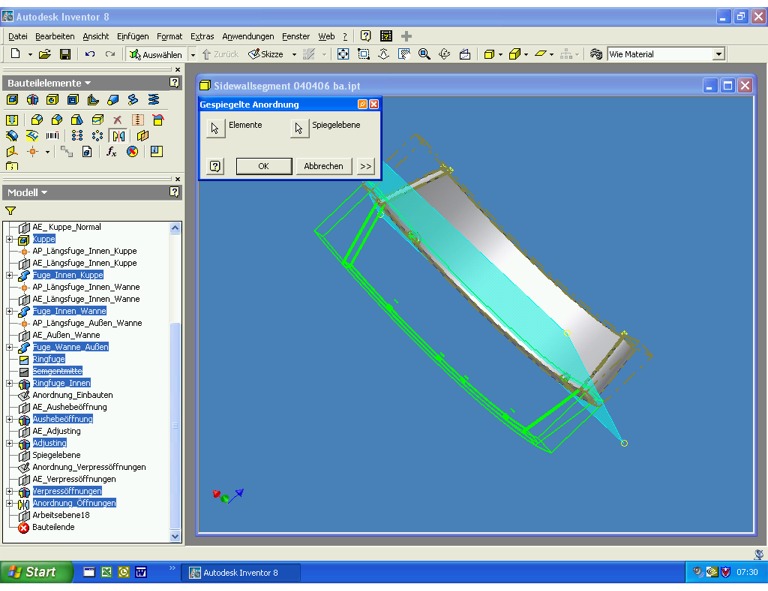The height and width of the screenshot is (591, 768).
Task: Click OK in Gespiegelte Anordnung dialog
Action: tap(263, 166)
